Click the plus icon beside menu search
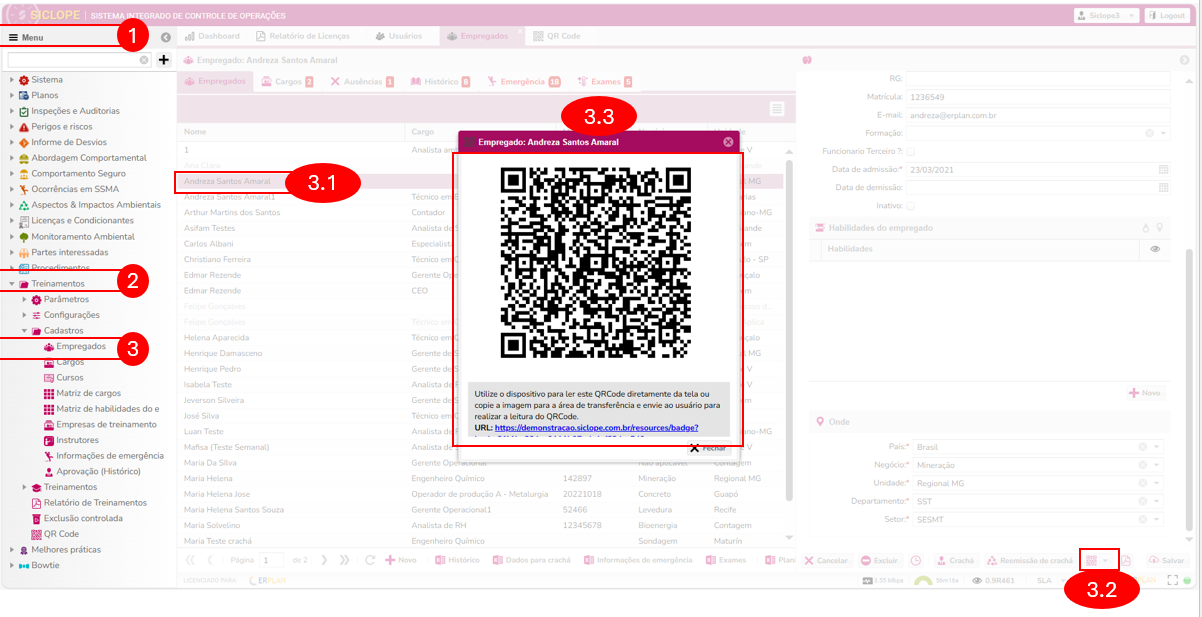 [164, 60]
